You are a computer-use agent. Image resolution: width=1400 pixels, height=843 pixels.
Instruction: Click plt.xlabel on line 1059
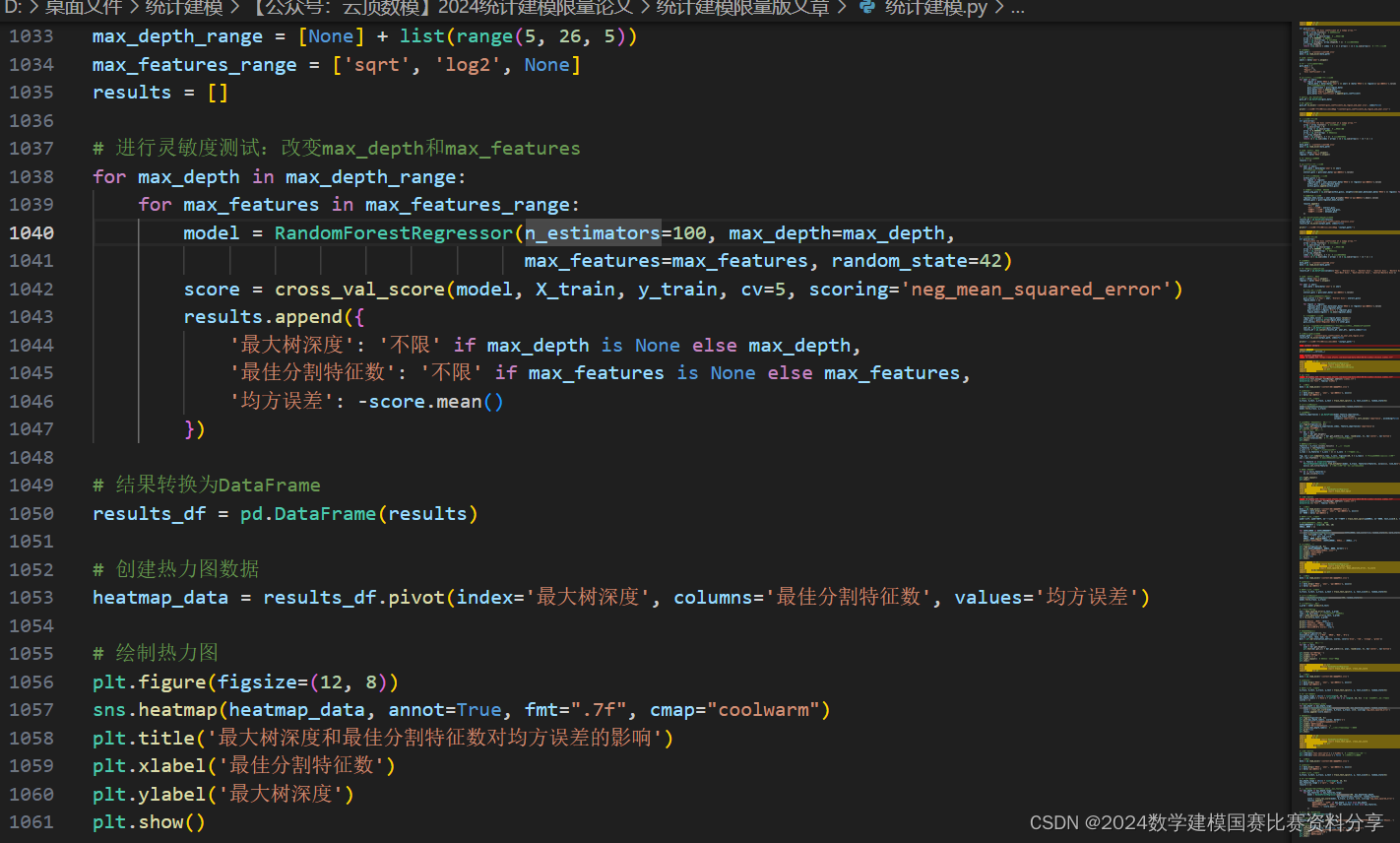(150, 766)
